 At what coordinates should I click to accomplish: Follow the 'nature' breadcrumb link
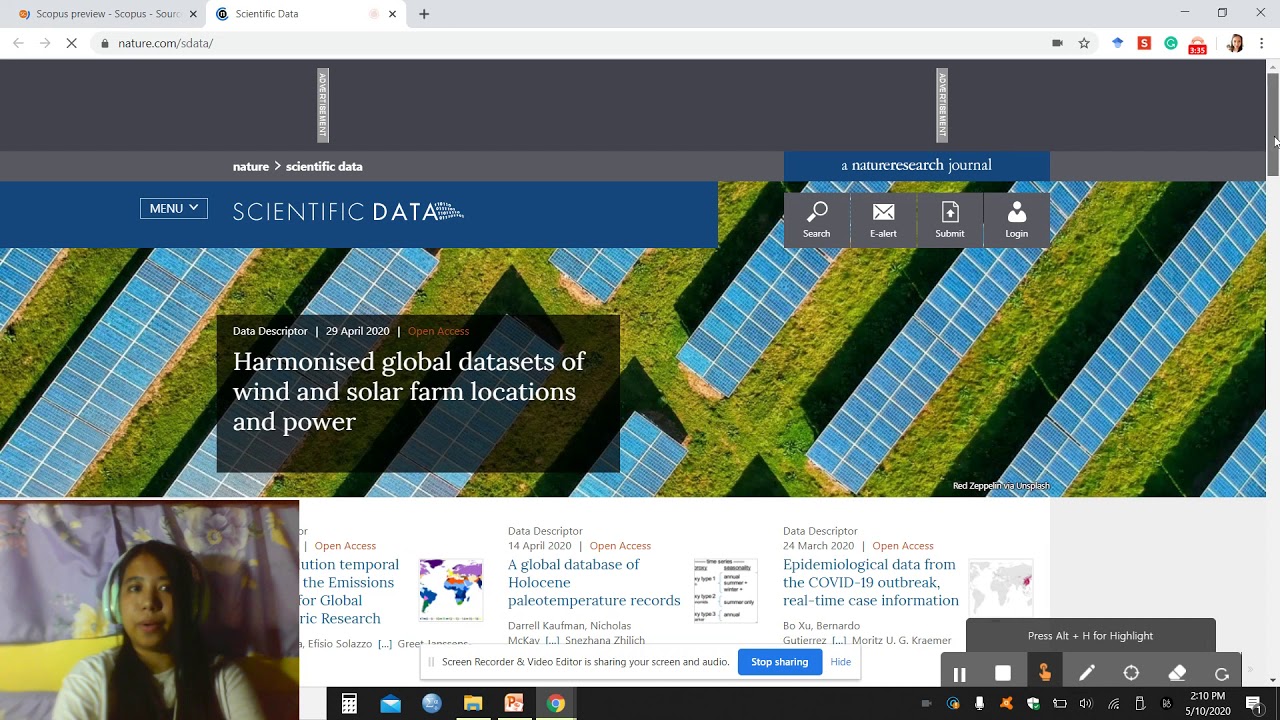[251, 166]
